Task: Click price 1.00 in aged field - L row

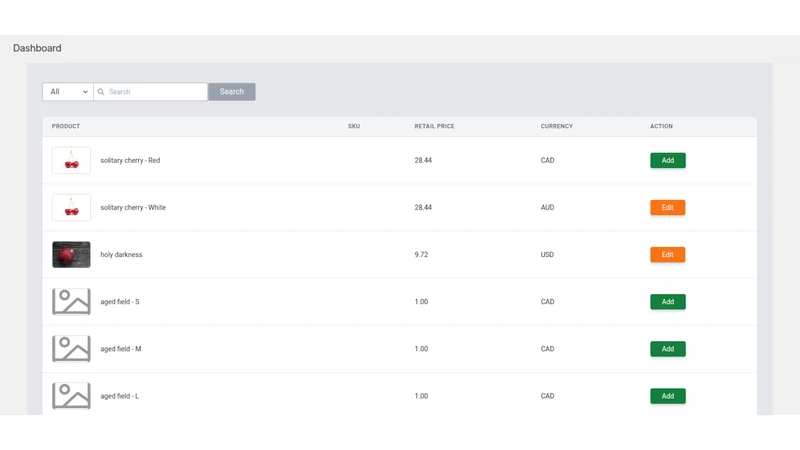Action: coord(421,396)
